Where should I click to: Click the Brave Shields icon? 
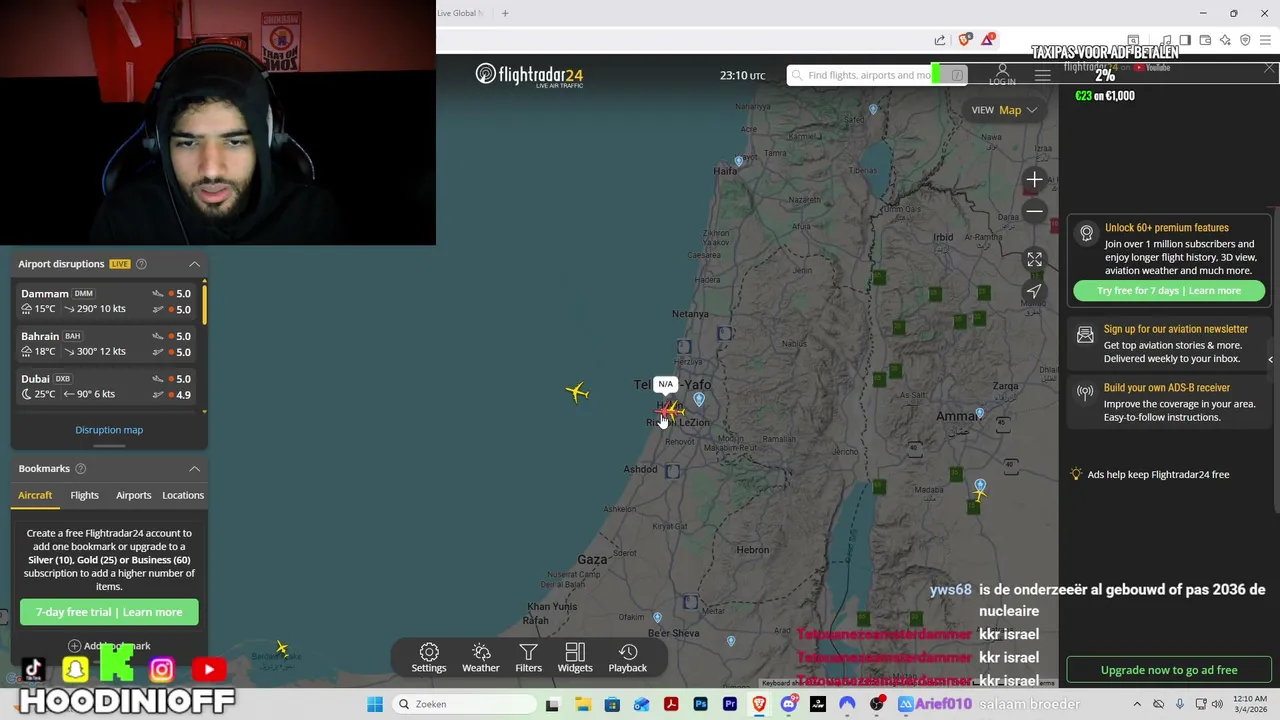pyautogui.click(x=965, y=40)
